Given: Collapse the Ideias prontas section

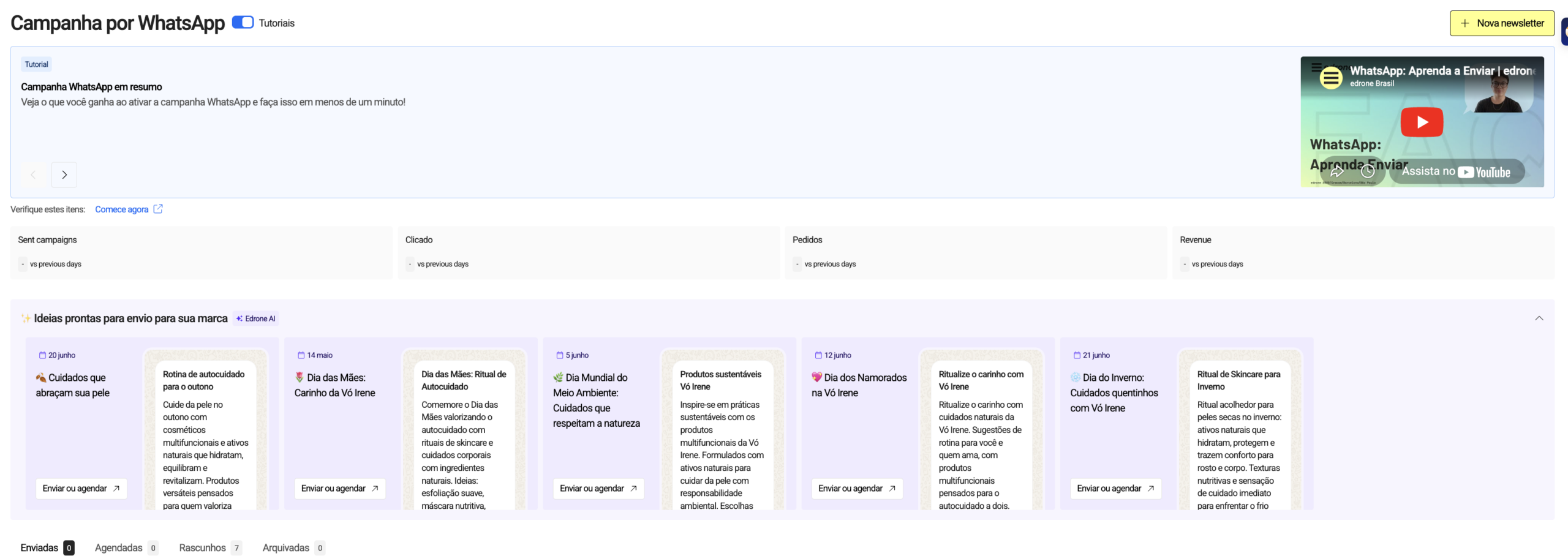Looking at the screenshot, I should click(x=1539, y=318).
